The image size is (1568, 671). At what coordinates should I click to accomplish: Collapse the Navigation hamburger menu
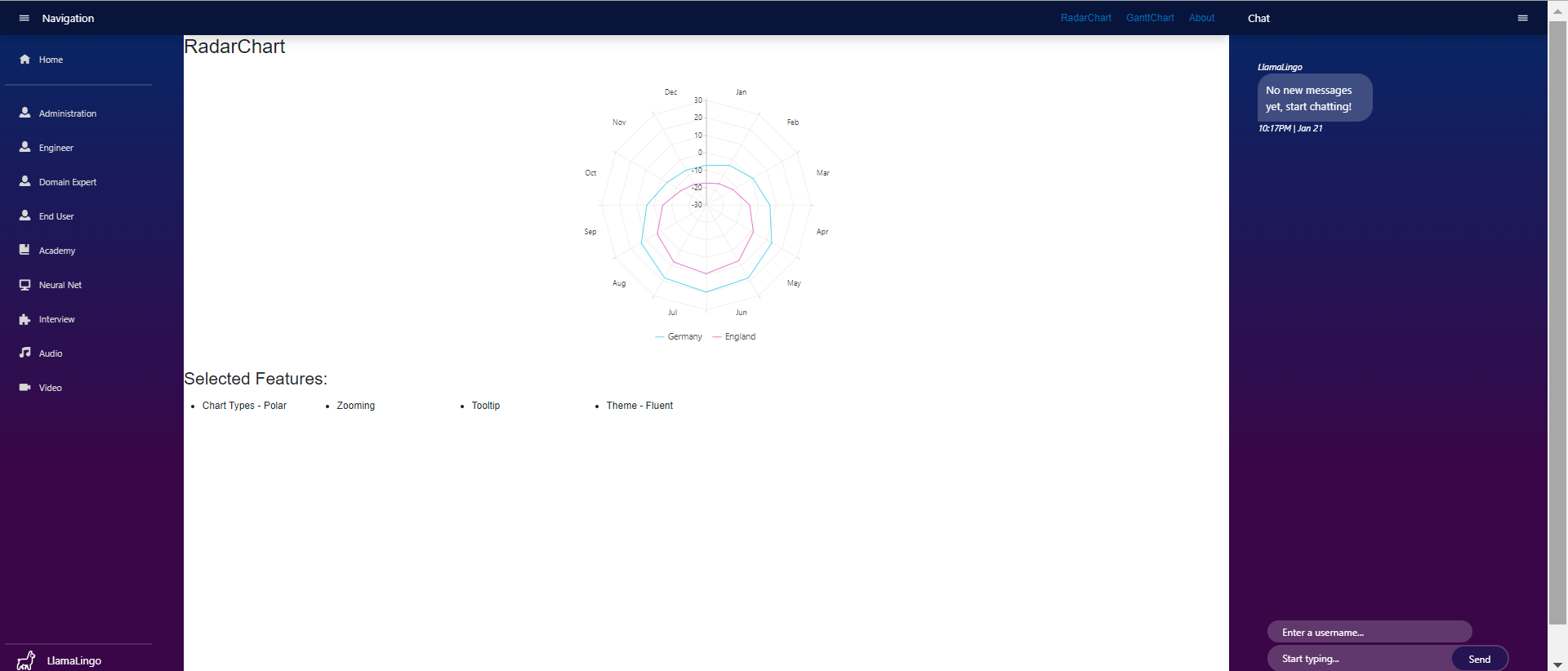24,18
